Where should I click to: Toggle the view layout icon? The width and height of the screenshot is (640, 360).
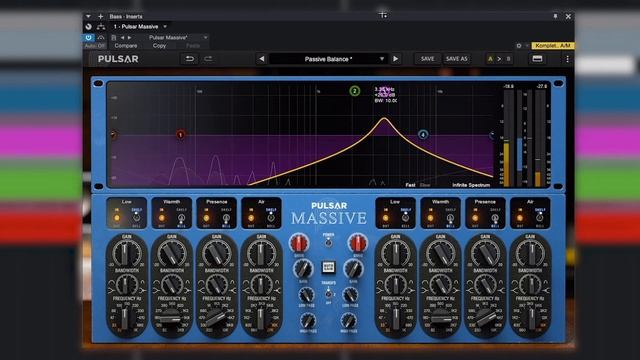pos(537,59)
